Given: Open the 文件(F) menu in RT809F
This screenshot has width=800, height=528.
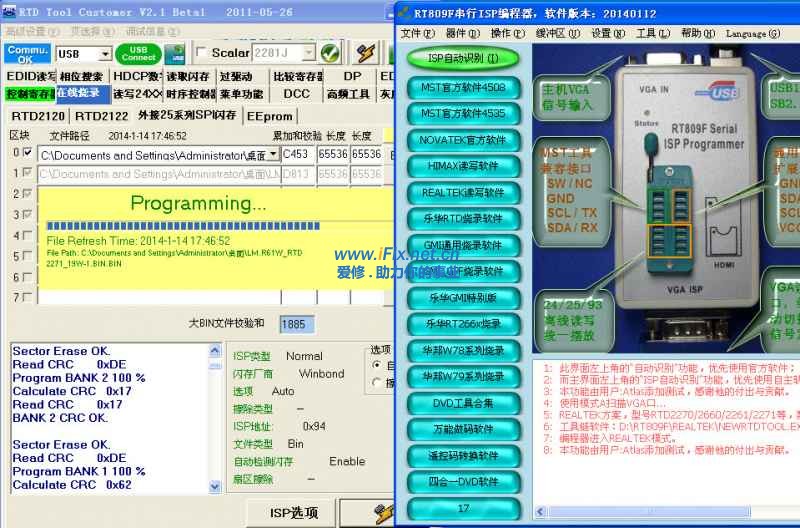Looking at the screenshot, I should point(417,33).
